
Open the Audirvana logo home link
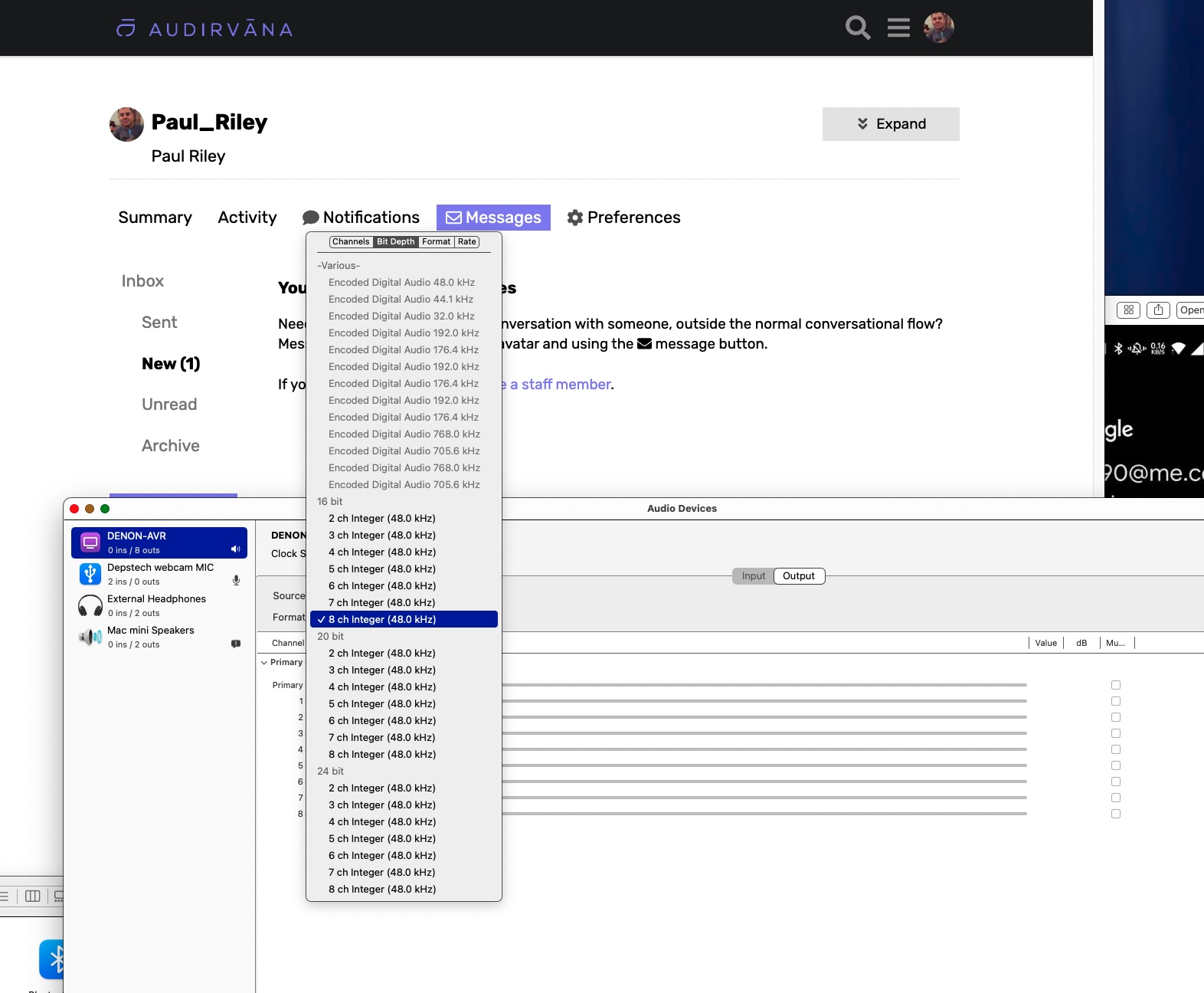204,29
